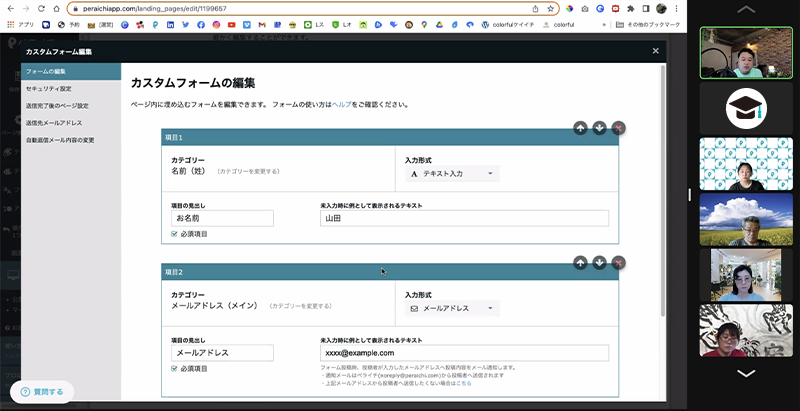Bookmark this page with the star icon
This screenshot has height=411, width=800.
point(550,8)
